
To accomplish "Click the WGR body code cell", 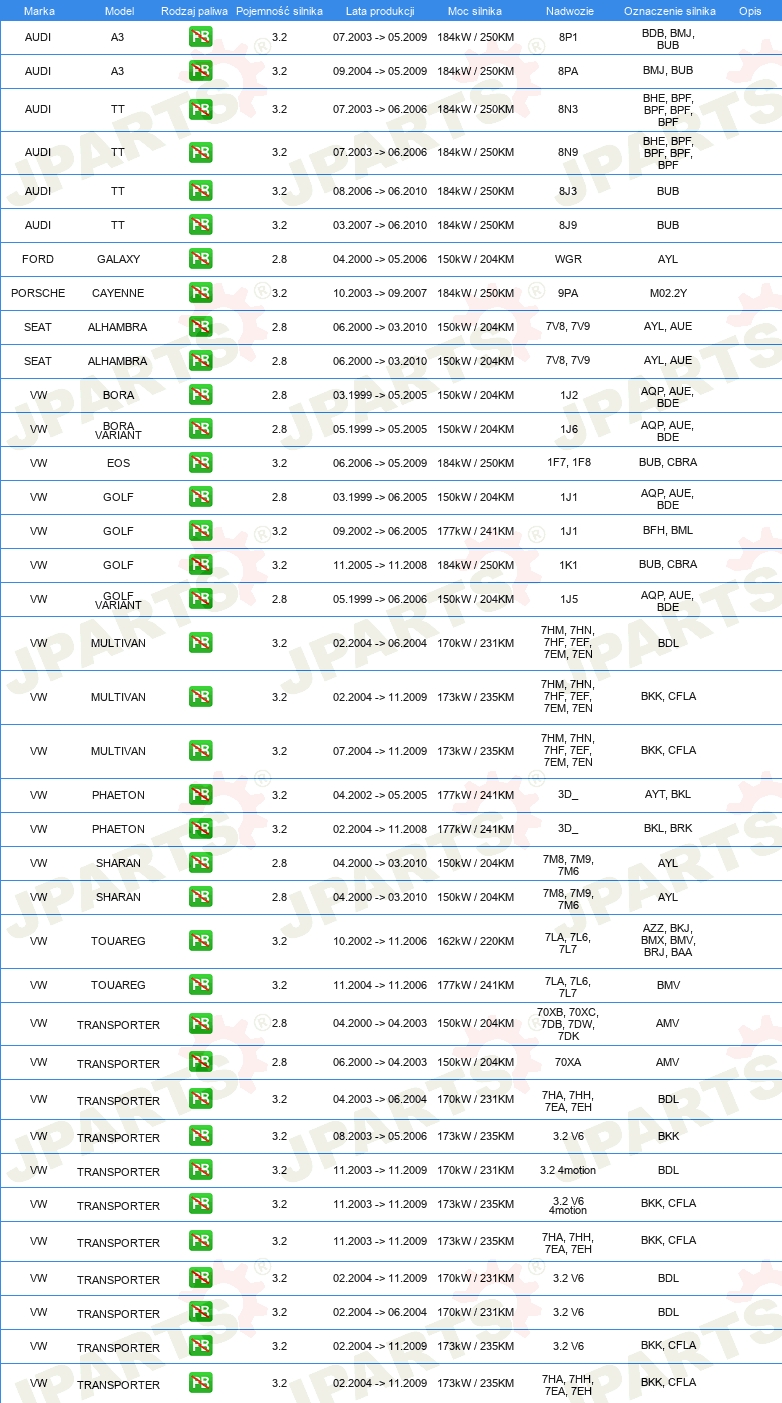I will (568, 260).
